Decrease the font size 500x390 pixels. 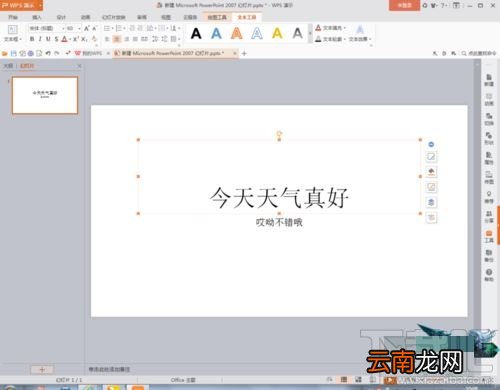pos(95,29)
